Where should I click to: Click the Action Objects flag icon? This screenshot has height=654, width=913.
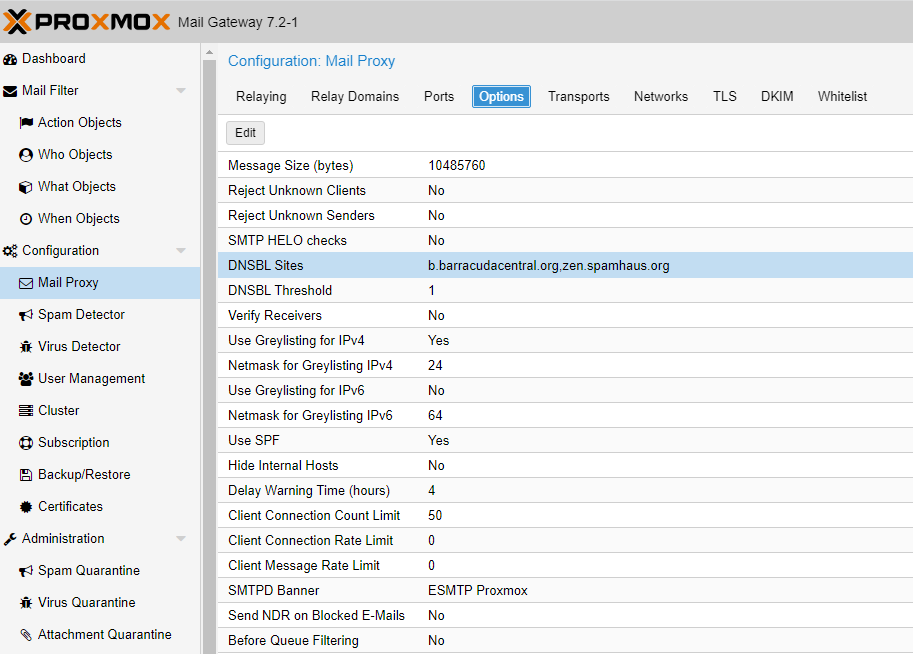click(x=26, y=123)
